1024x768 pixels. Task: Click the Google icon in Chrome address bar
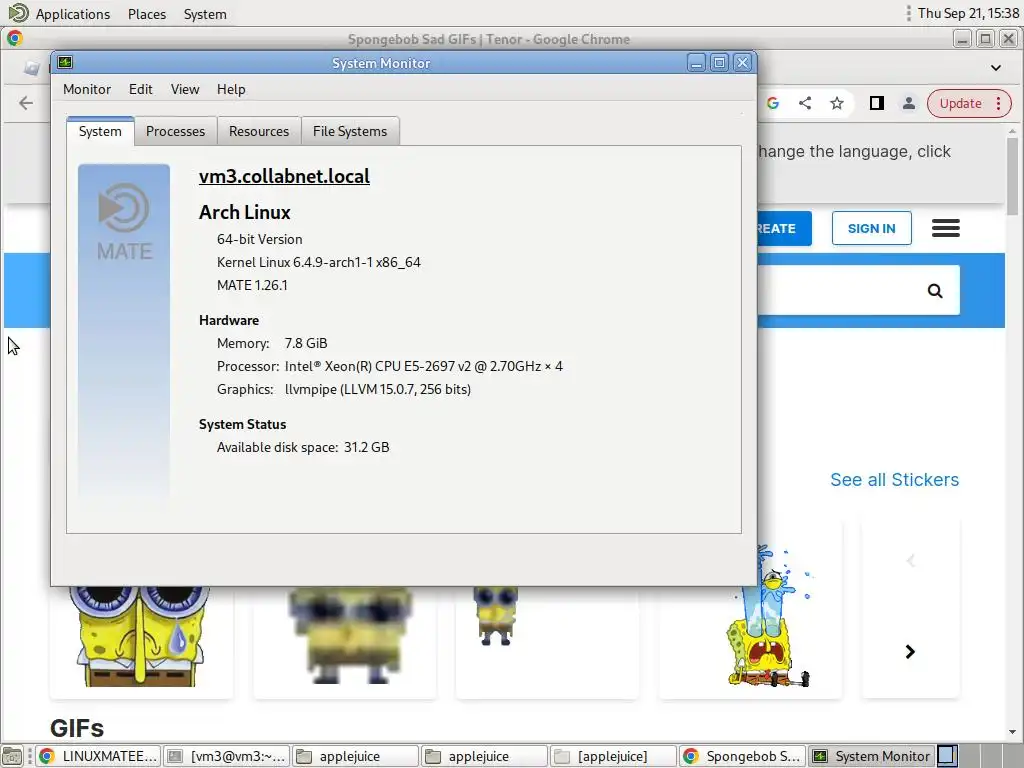[773, 103]
